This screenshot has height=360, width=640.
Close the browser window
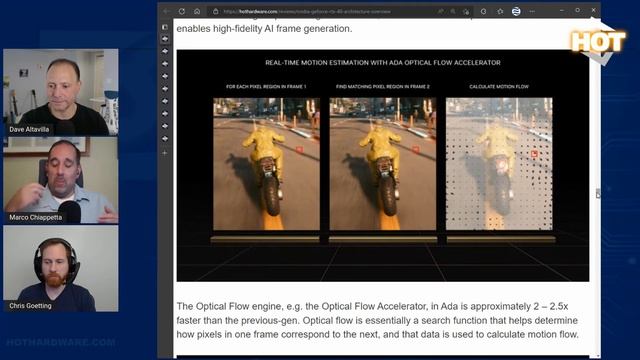(x=593, y=10)
